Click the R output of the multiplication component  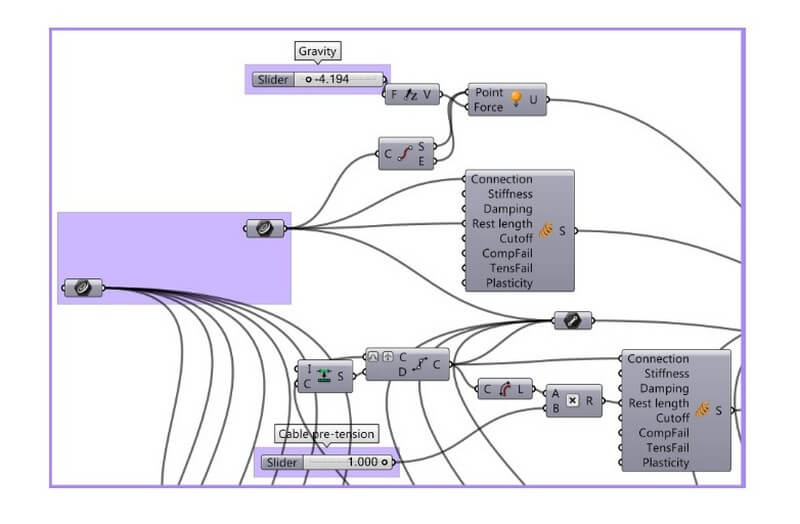[x=592, y=400]
